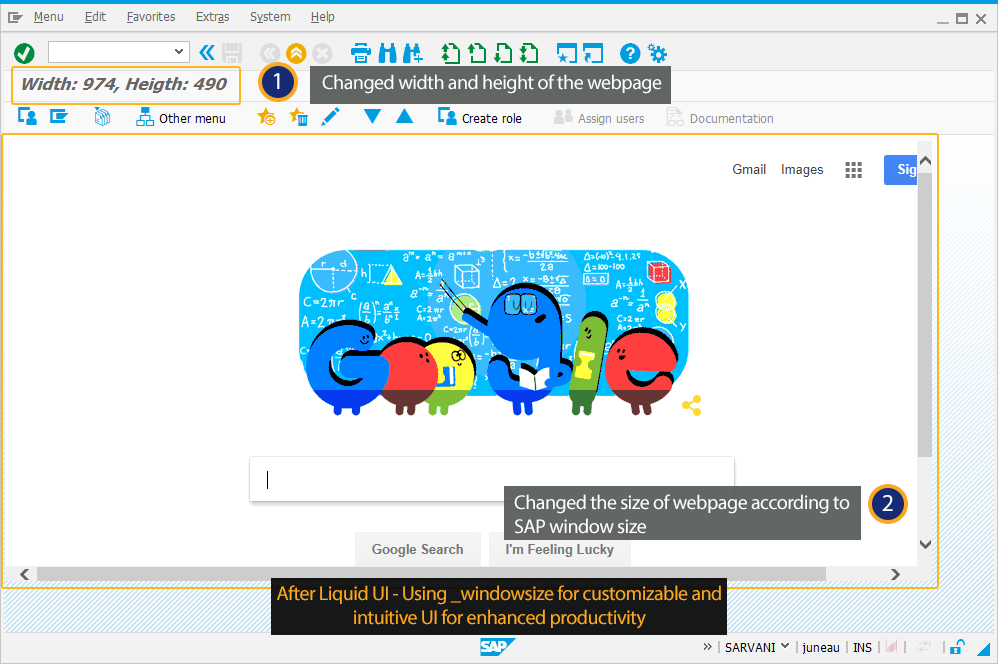Click the Google Search button
998x664 pixels.
(x=418, y=549)
